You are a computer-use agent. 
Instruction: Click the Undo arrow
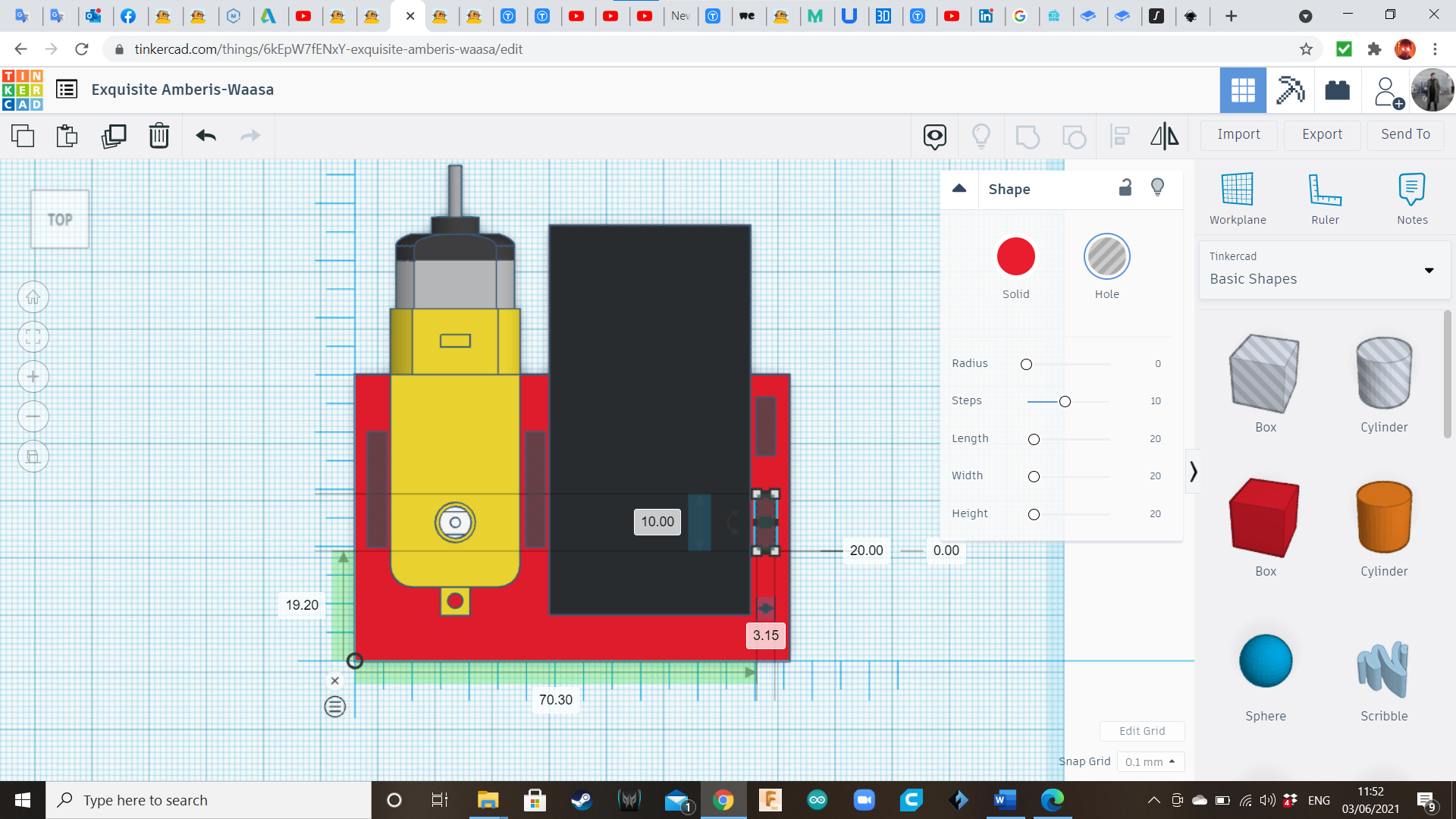point(206,136)
